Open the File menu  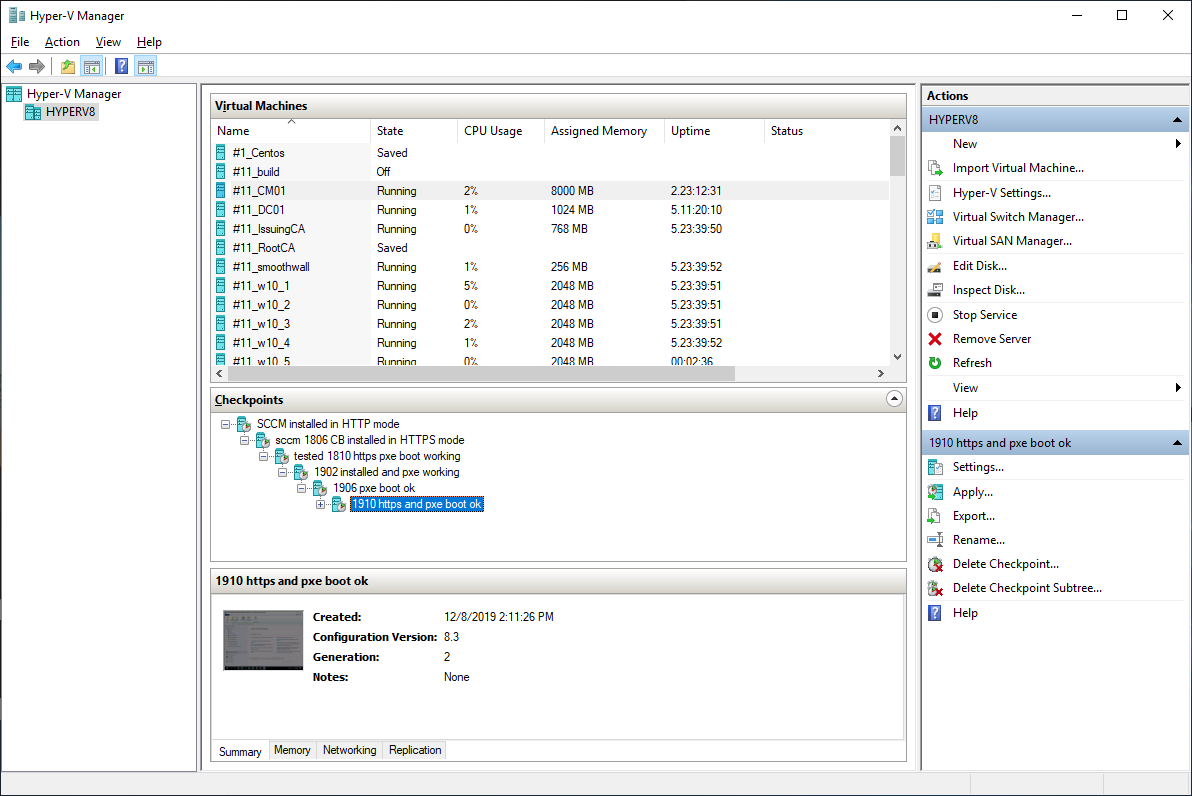point(20,42)
